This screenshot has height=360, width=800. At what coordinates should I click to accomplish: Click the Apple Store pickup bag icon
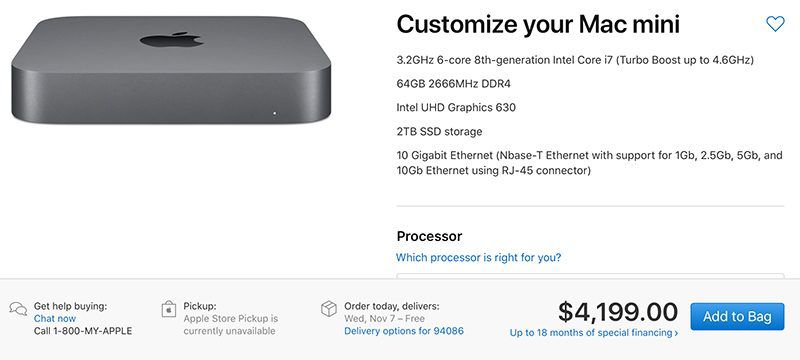169,309
